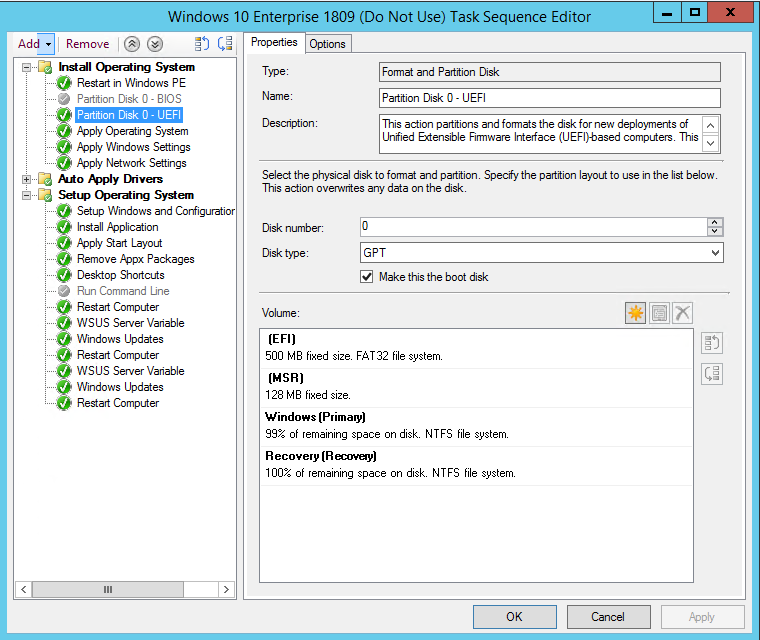Click into the Disk number field
Viewport: 760px width, 640px height.
coord(534,227)
